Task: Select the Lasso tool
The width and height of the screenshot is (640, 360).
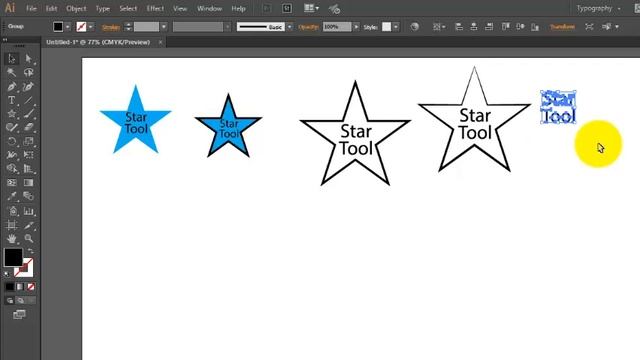Action: point(28,73)
